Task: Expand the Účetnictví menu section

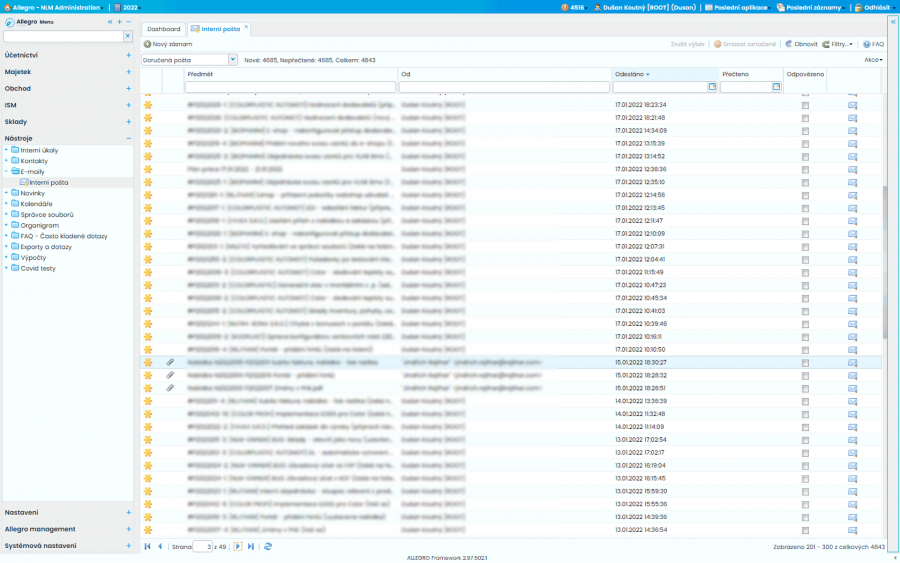Action: tap(128, 55)
